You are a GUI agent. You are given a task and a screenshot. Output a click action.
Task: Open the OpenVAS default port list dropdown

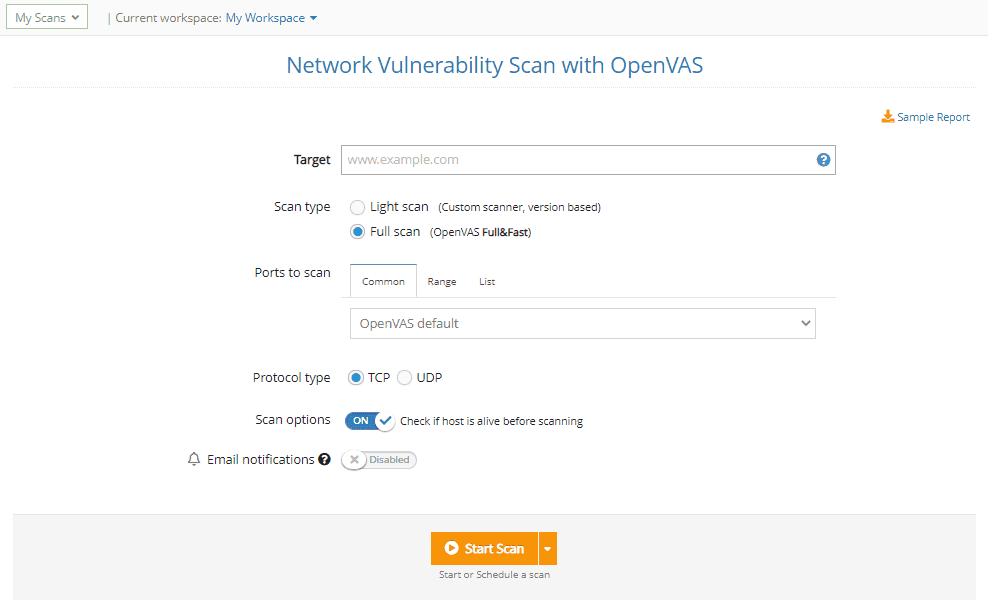(x=582, y=323)
